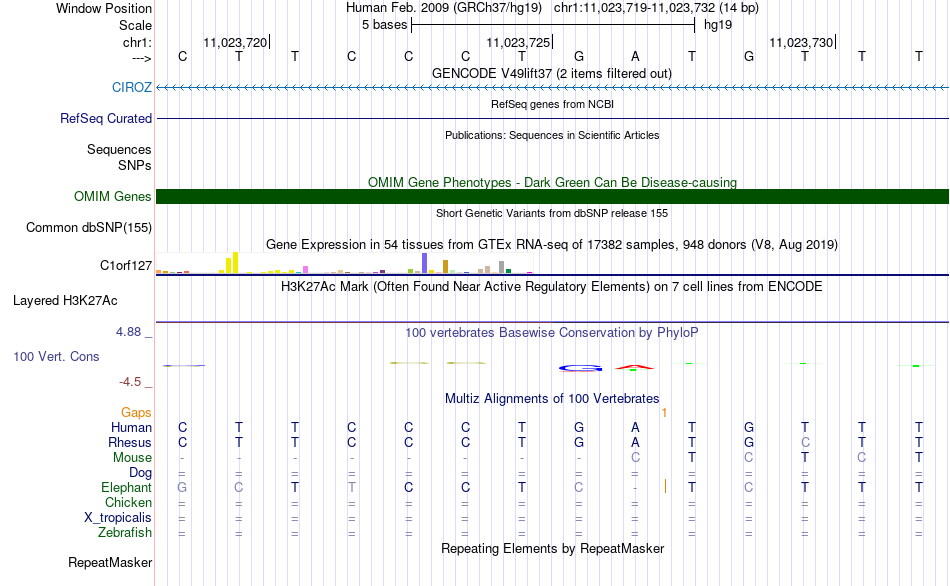Click the Common dbSNP(155) track label
The height and width of the screenshot is (586, 950).
tap(88, 227)
